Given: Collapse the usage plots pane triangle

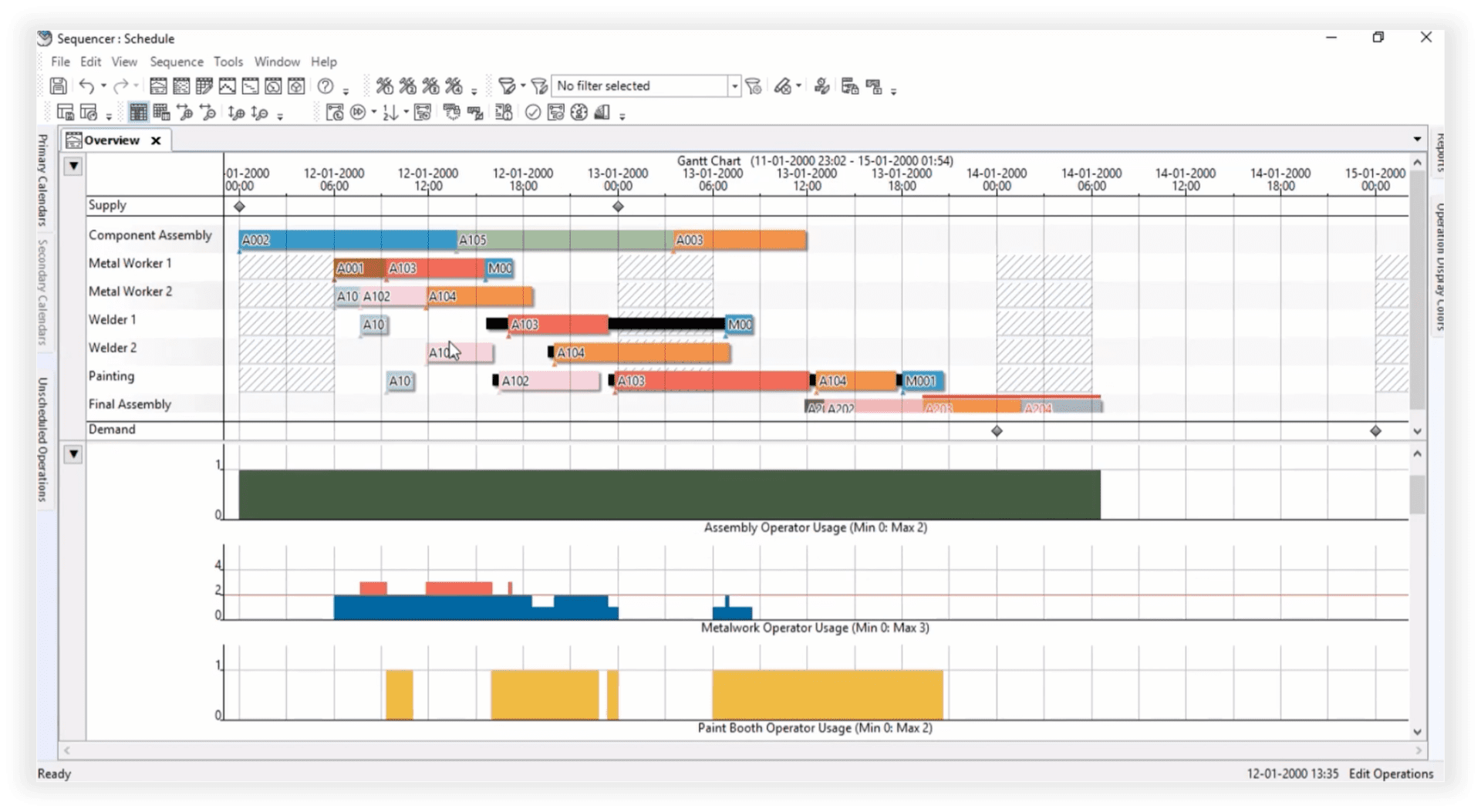Looking at the screenshot, I should 73,454.
